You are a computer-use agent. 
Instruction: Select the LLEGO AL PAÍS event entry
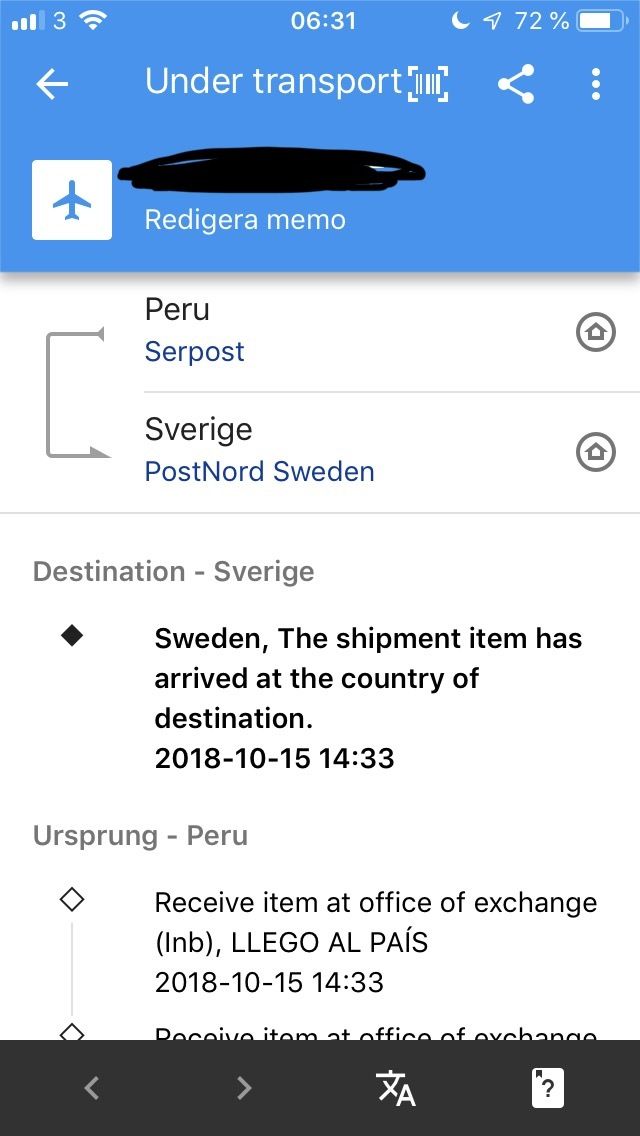(x=375, y=942)
